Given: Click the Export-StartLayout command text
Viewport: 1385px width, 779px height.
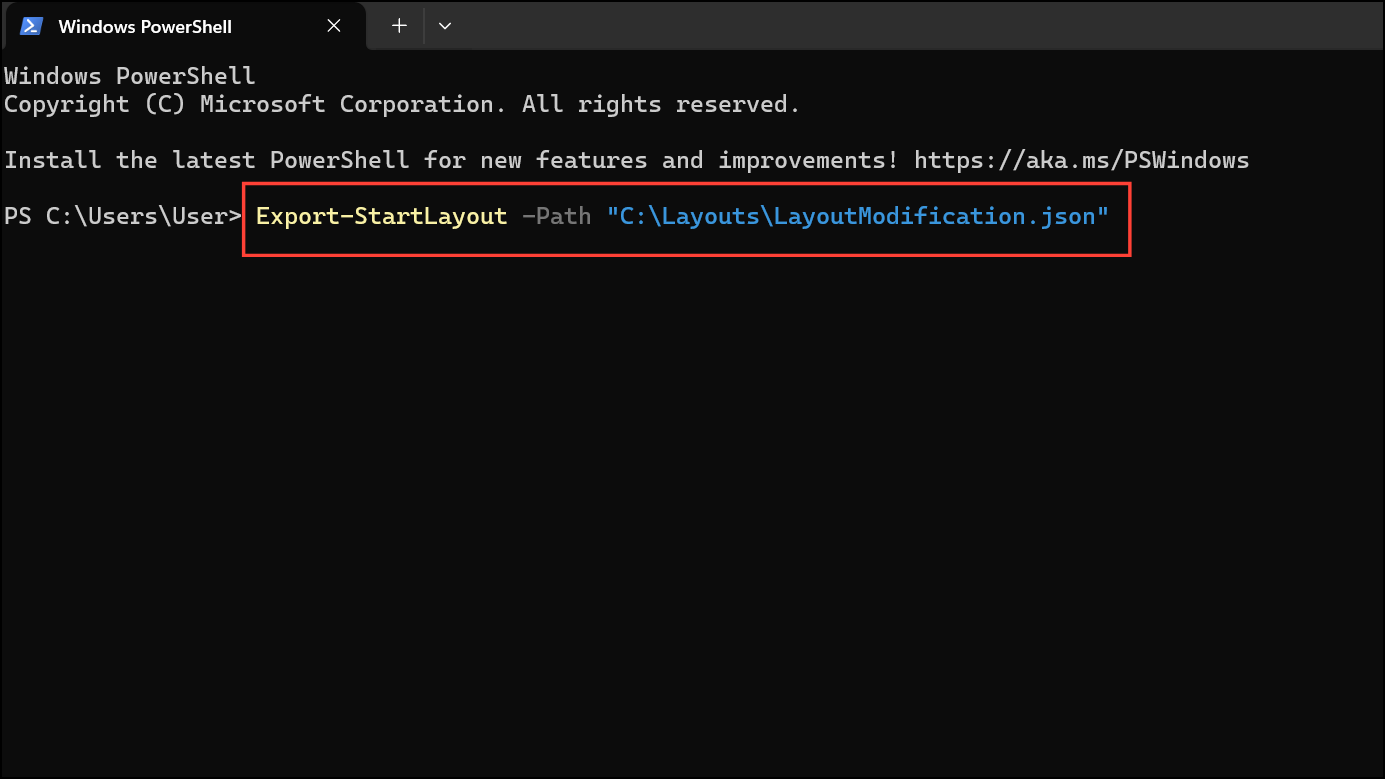Looking at the screenshot, I should point(381,216).
